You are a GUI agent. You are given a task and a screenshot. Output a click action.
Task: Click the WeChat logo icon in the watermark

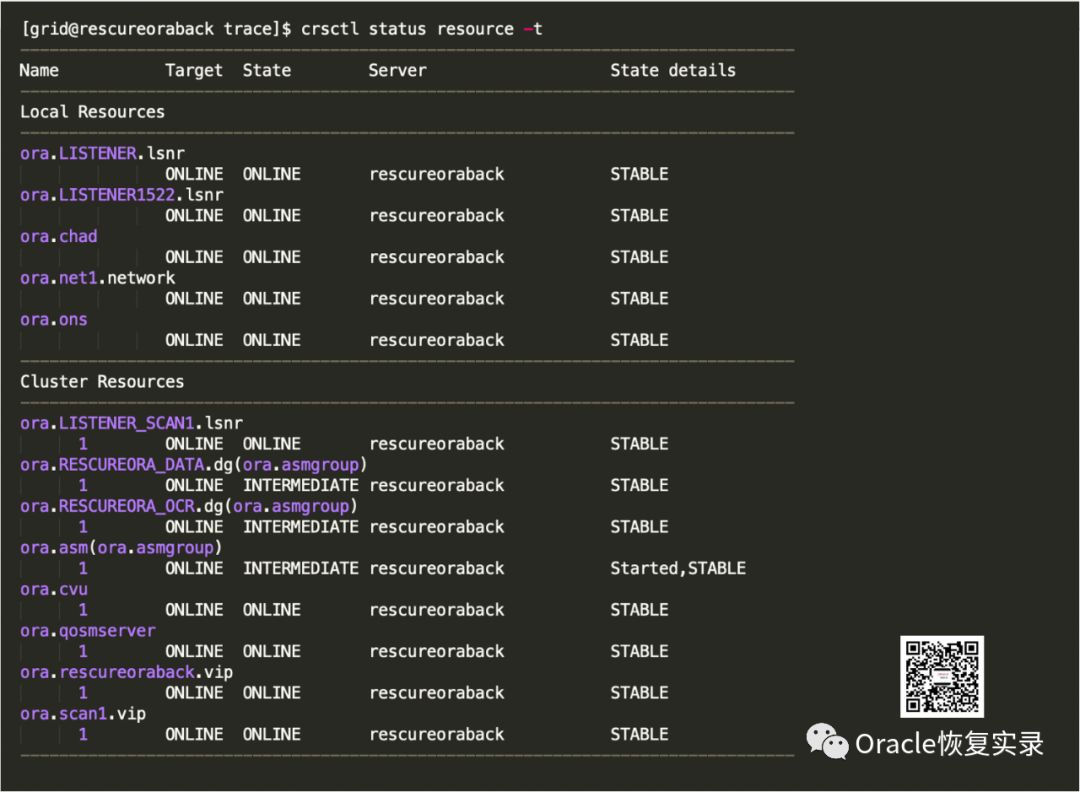pos(827,743)
